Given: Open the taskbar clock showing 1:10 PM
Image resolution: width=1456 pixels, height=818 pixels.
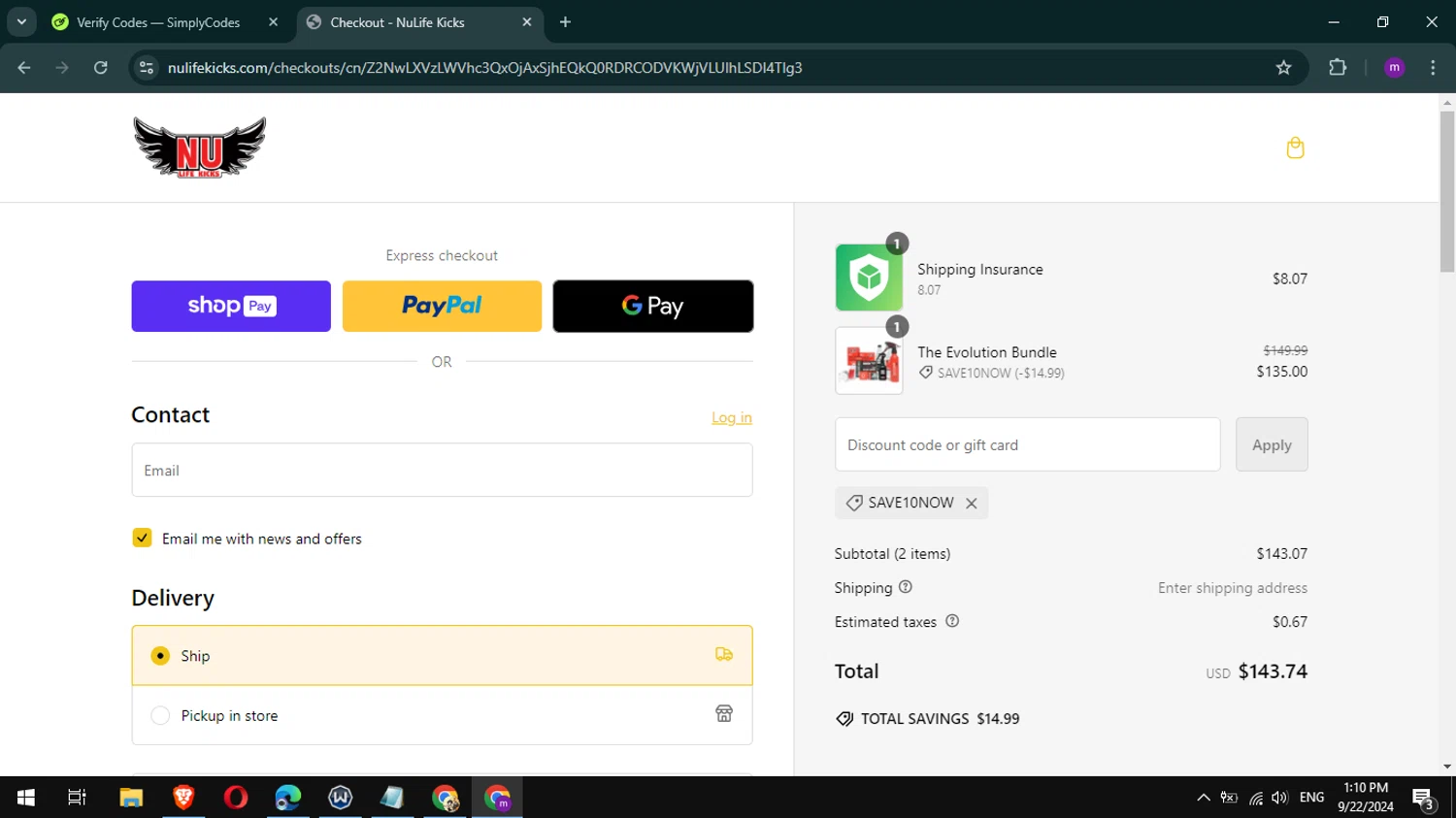Looking at the screenshot, I should click(1366, 797).
